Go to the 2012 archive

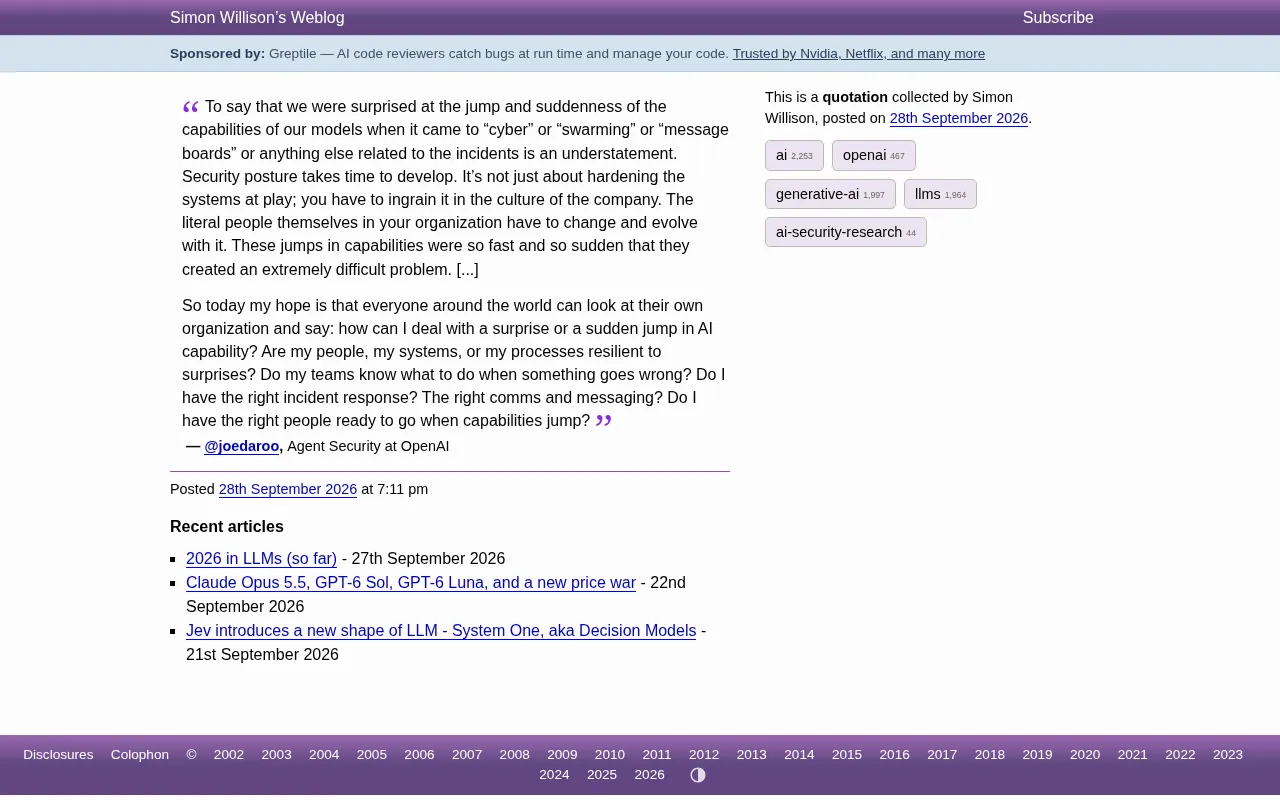[704, 755]
